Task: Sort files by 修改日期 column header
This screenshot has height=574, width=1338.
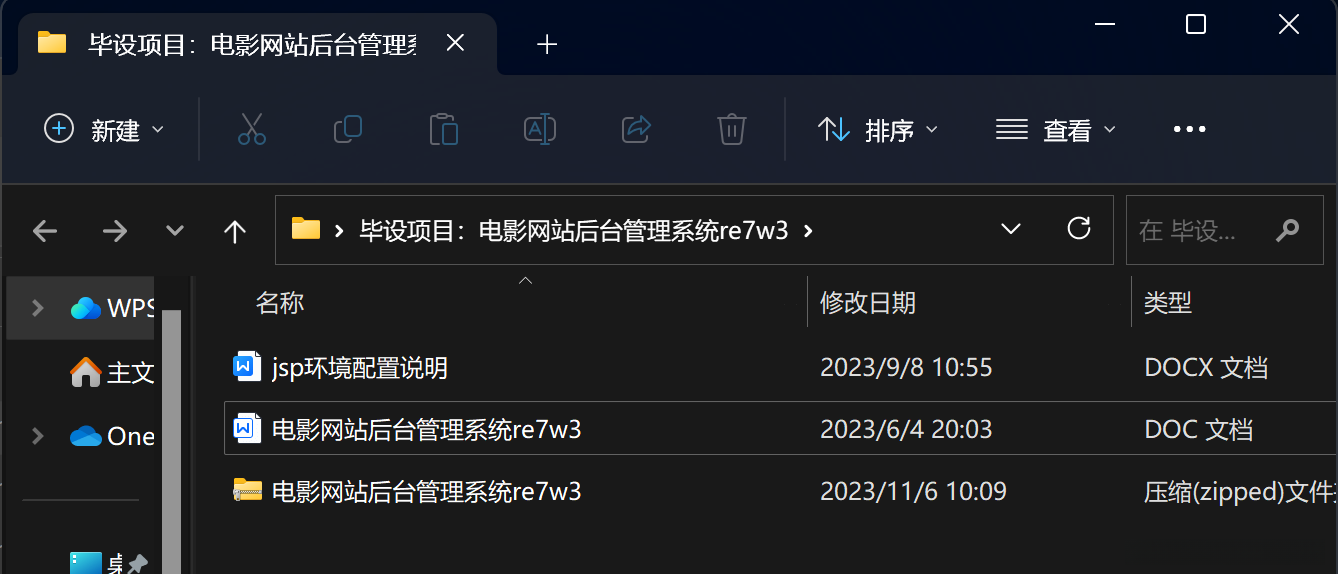Action: pos(868,303)
